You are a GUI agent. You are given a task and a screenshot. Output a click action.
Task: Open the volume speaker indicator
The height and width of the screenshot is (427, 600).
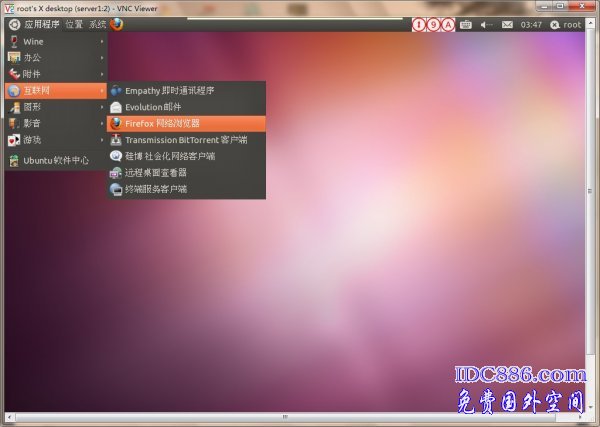click(x=485, y=24)
